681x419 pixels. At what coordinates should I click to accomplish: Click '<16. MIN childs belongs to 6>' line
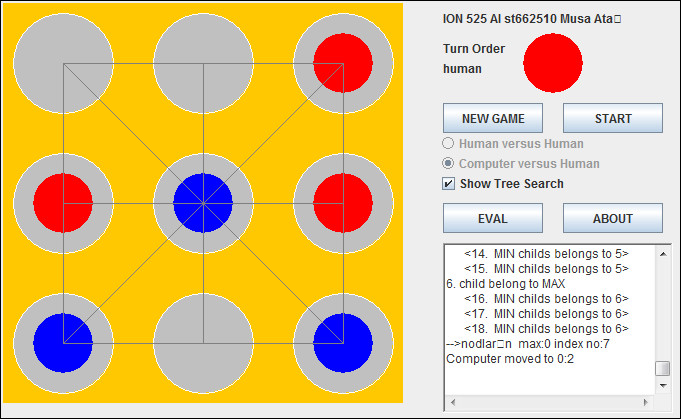coord(546,299)
